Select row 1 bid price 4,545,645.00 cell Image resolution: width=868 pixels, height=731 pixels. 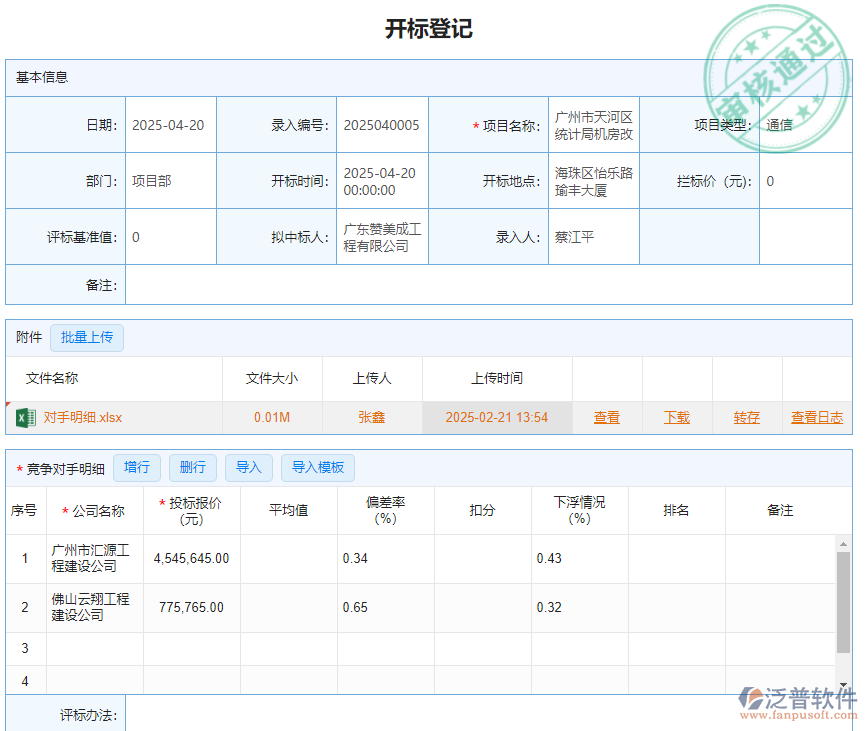pyautogui.click(x=191, y=558)
